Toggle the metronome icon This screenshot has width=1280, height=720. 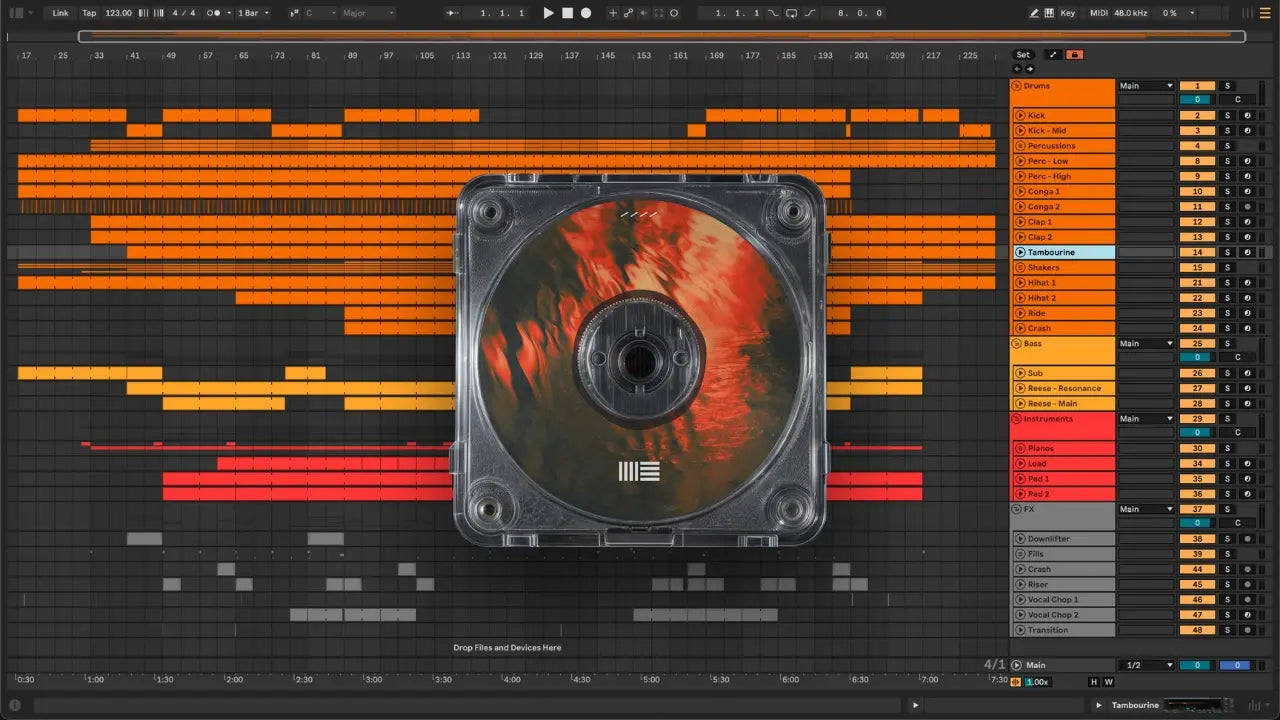(214, 13)
